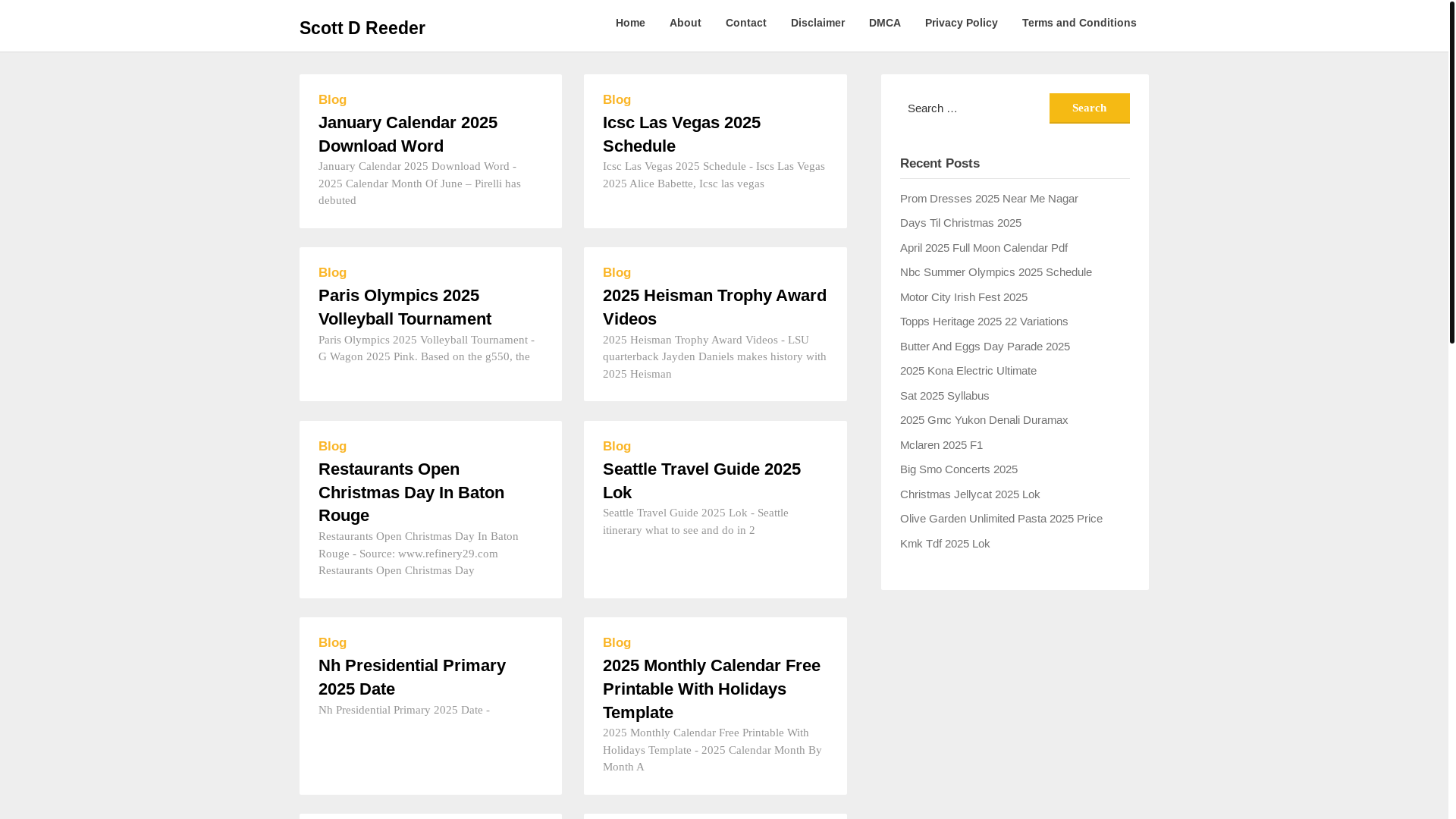
Task: Open the About page
Action: tap(685, 23)
